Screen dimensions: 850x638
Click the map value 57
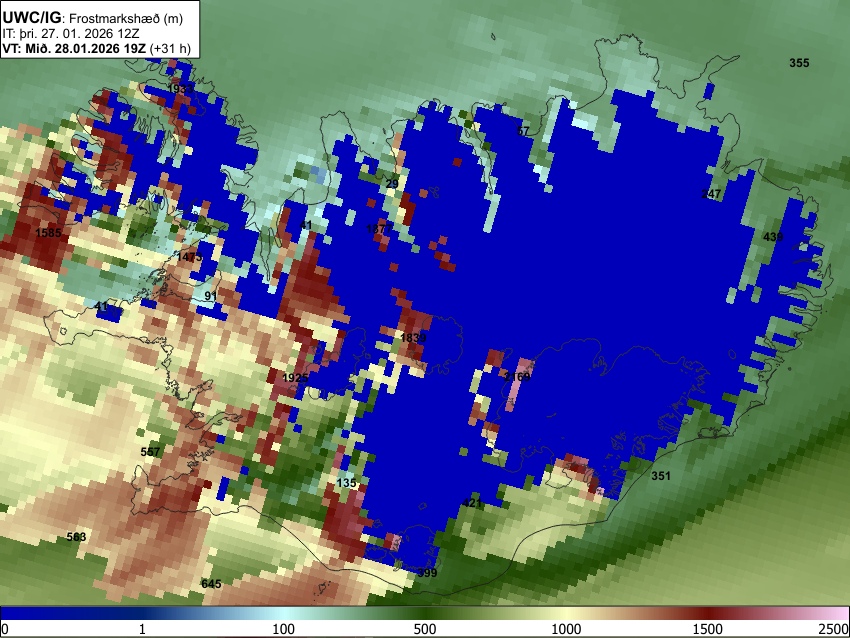523,131
